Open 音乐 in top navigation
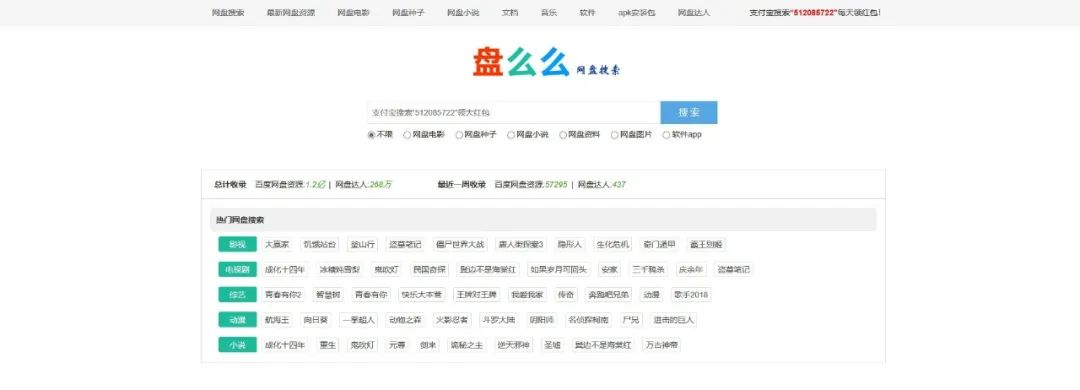The height and width of the screenshot is (390, 1080). [x=549, y=12]
